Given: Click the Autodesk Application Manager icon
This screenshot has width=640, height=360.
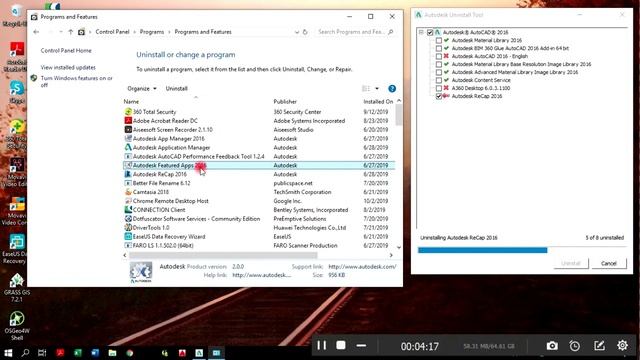Looking at the screenshot, I should [128, 147].
